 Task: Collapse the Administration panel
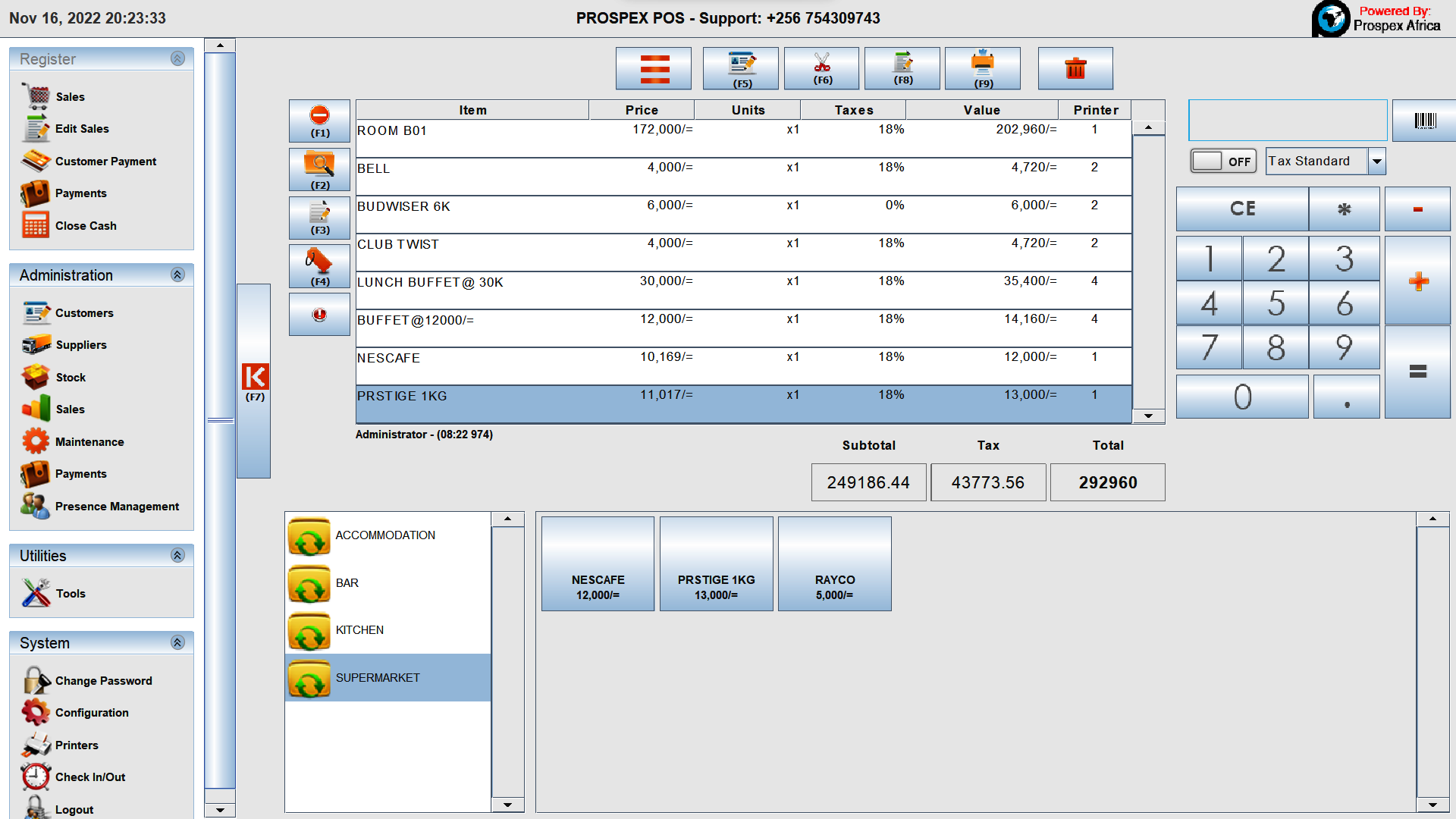coord(178,275)
